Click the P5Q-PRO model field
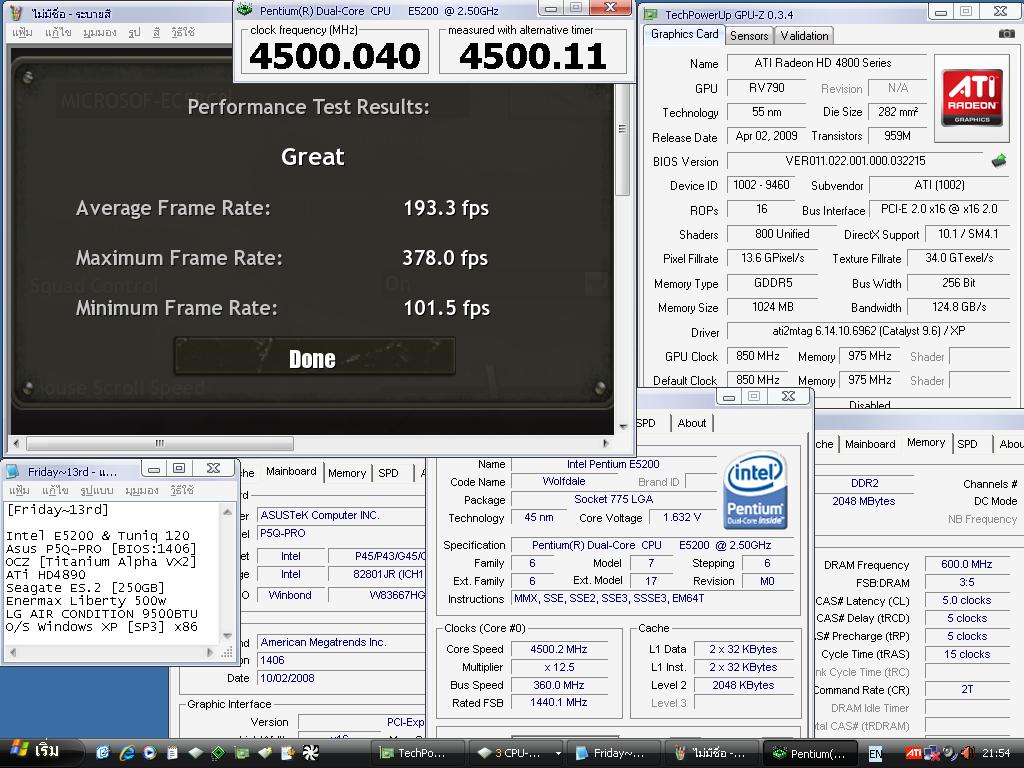Image resolution: width=1024 pixels, height=768 pixels. 340,533
